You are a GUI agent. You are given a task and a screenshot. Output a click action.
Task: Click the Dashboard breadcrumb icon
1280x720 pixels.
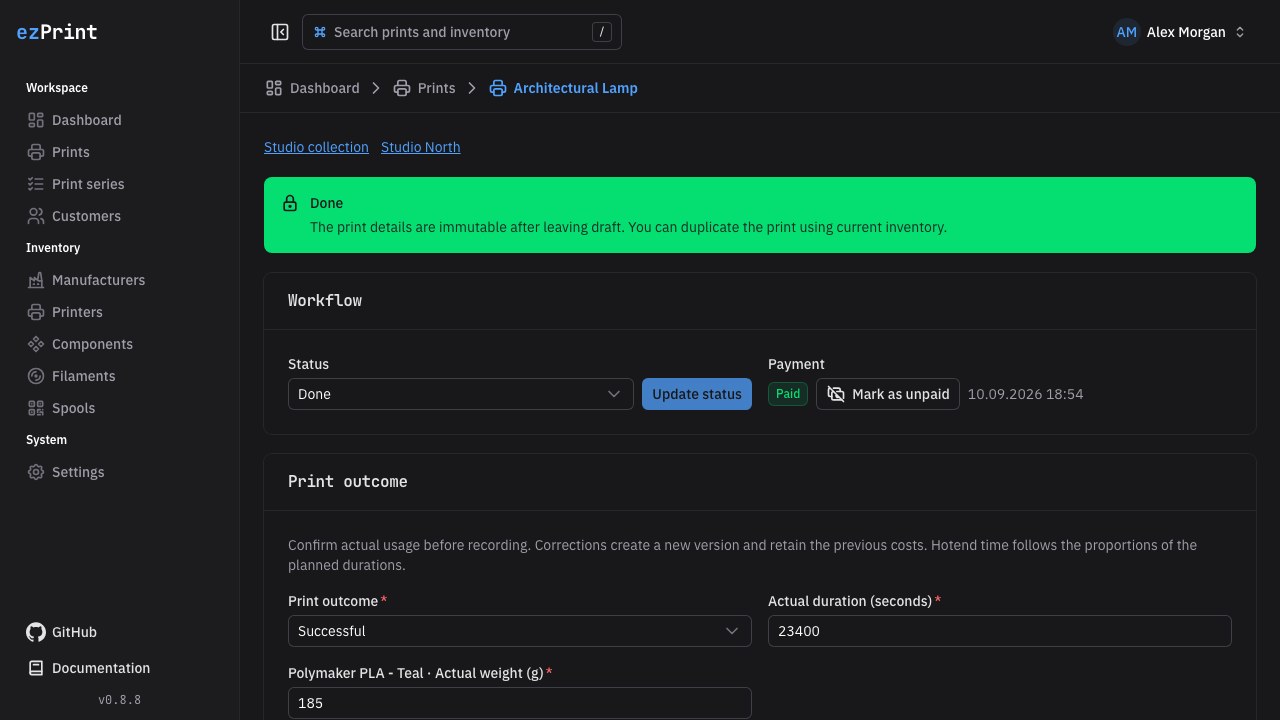[x=274, y=88]
